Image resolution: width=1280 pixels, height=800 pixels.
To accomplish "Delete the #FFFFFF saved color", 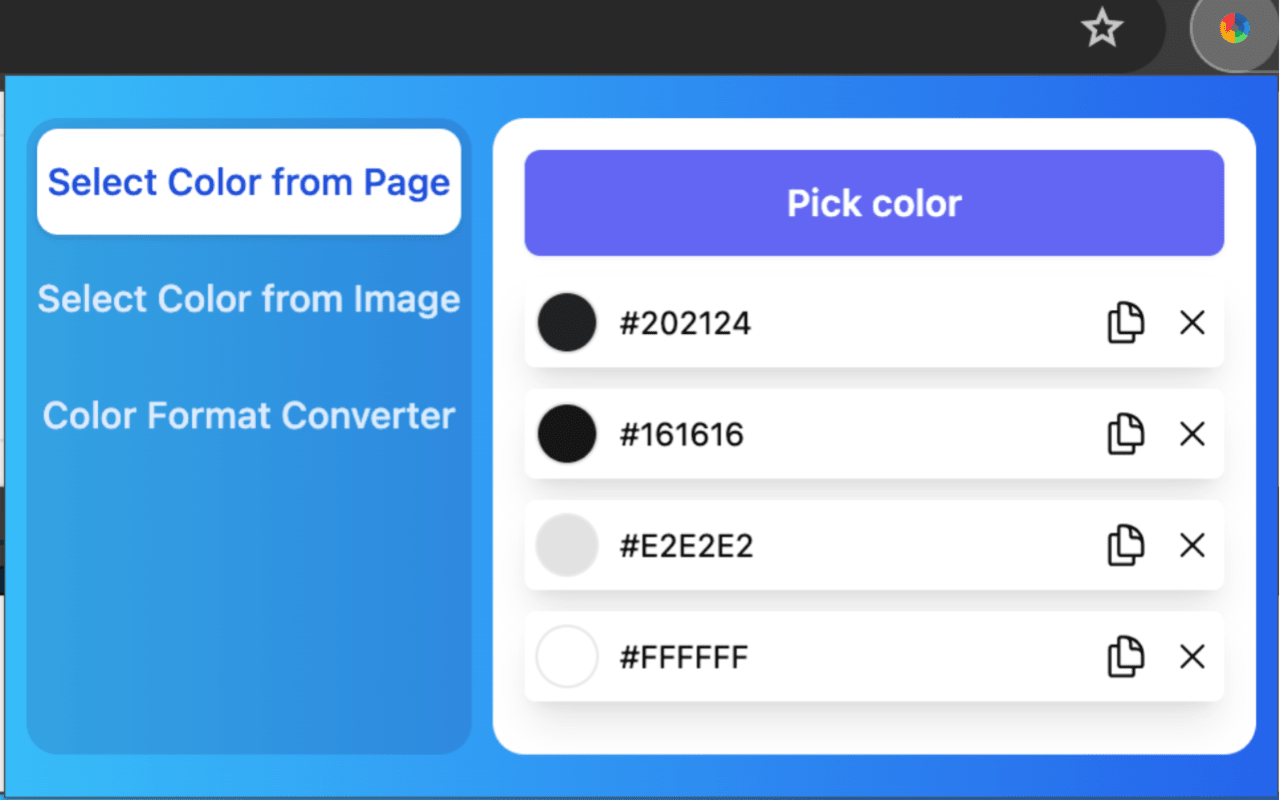I will tap(1192, 657).
